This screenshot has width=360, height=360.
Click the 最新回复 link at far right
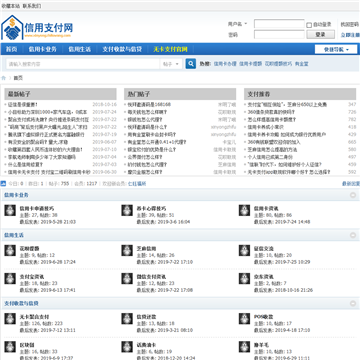(x=351, y=184)
